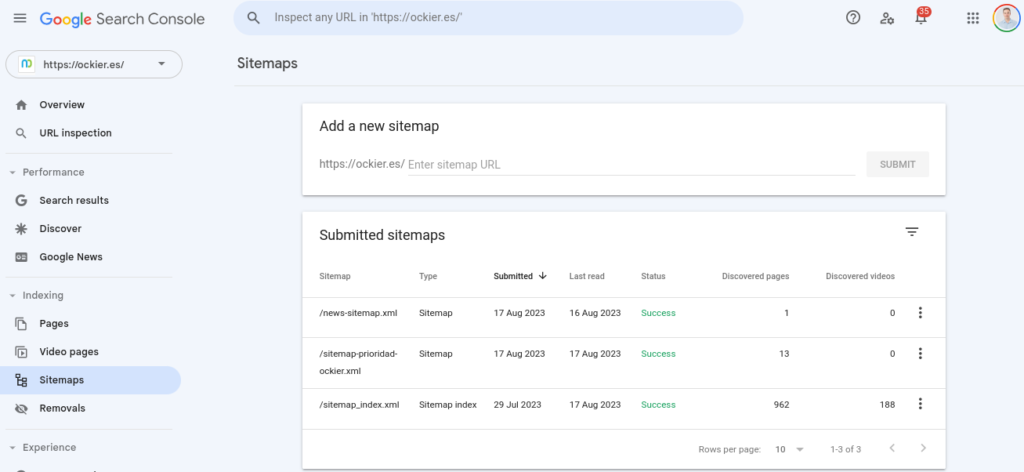Open more options for /news-sitemap.xml
1024x472 pixels.
[x=920, y=313]
